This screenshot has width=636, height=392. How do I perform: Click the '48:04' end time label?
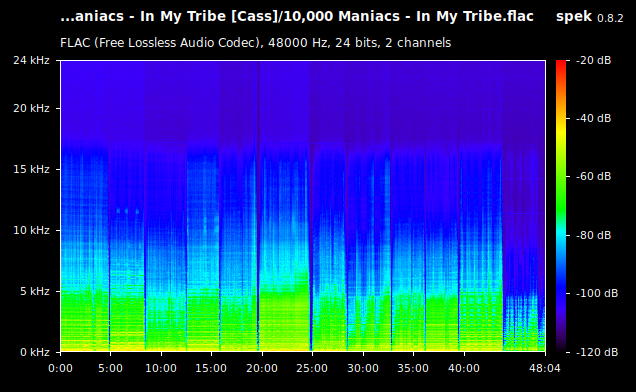point(545,368)
